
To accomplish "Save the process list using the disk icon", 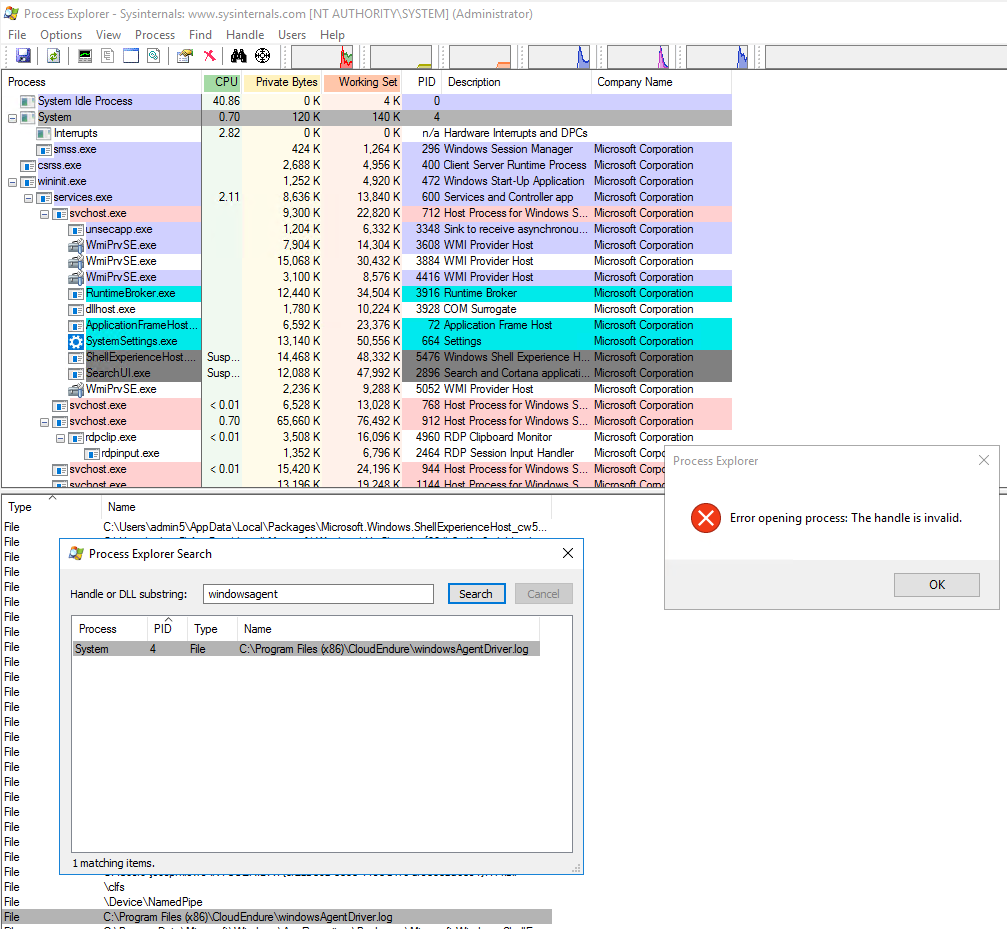I will (x=25, y=56).
